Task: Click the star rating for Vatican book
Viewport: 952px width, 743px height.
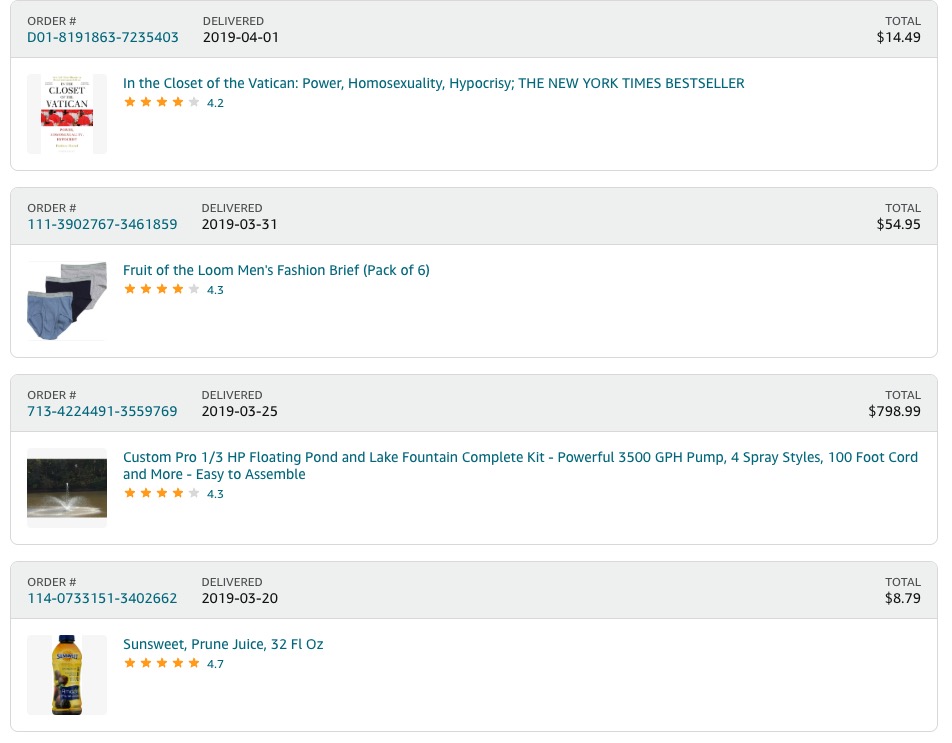Action: click(x=161, y=102)
